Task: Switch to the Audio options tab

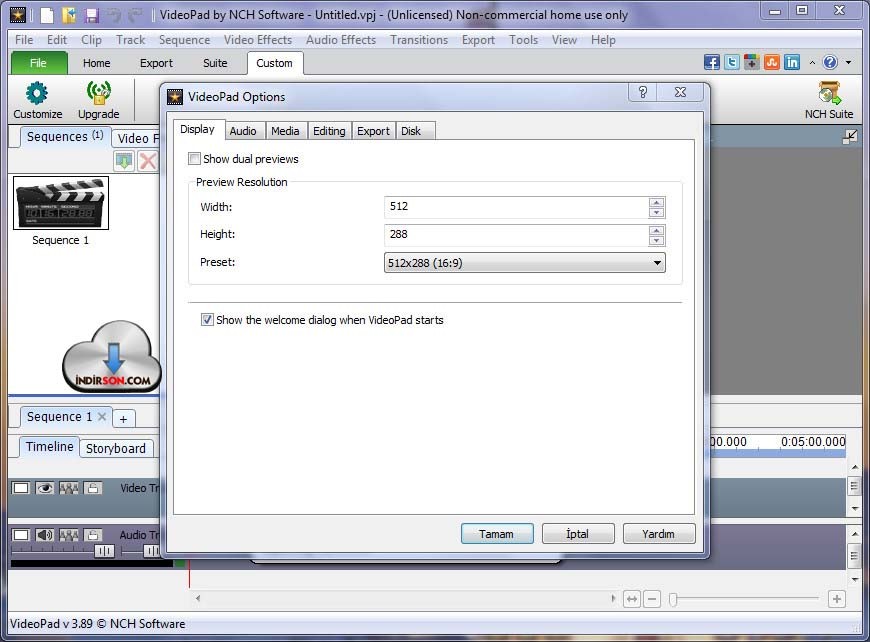Action: pos(243,131)
